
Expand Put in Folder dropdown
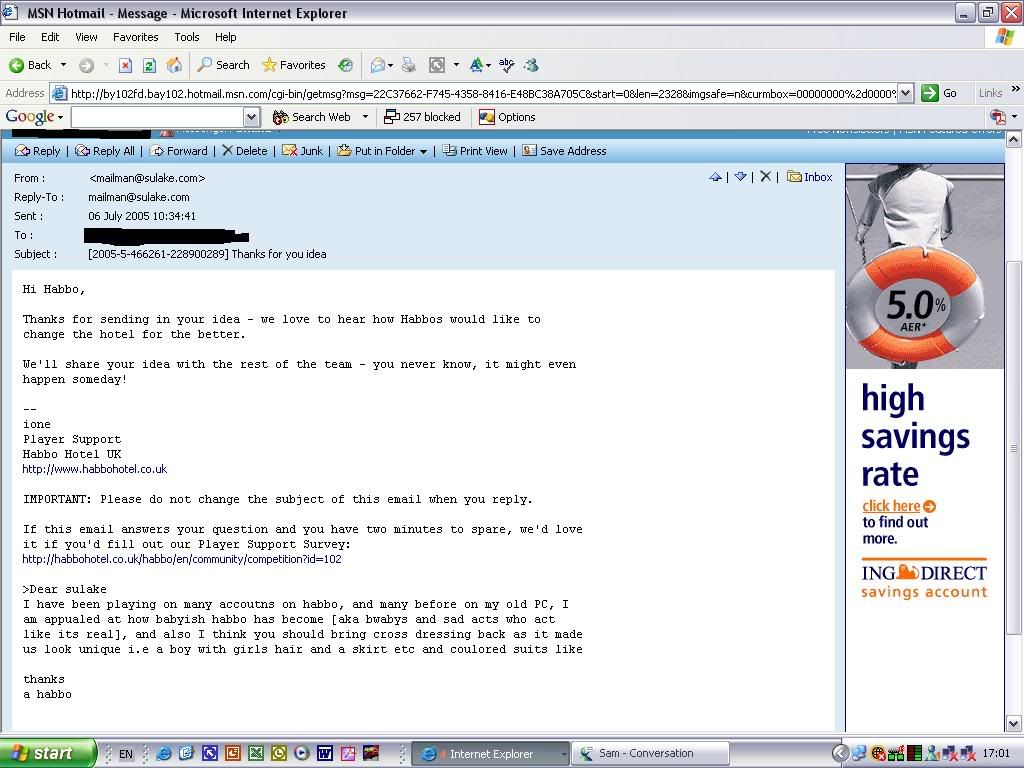point(423,152)
